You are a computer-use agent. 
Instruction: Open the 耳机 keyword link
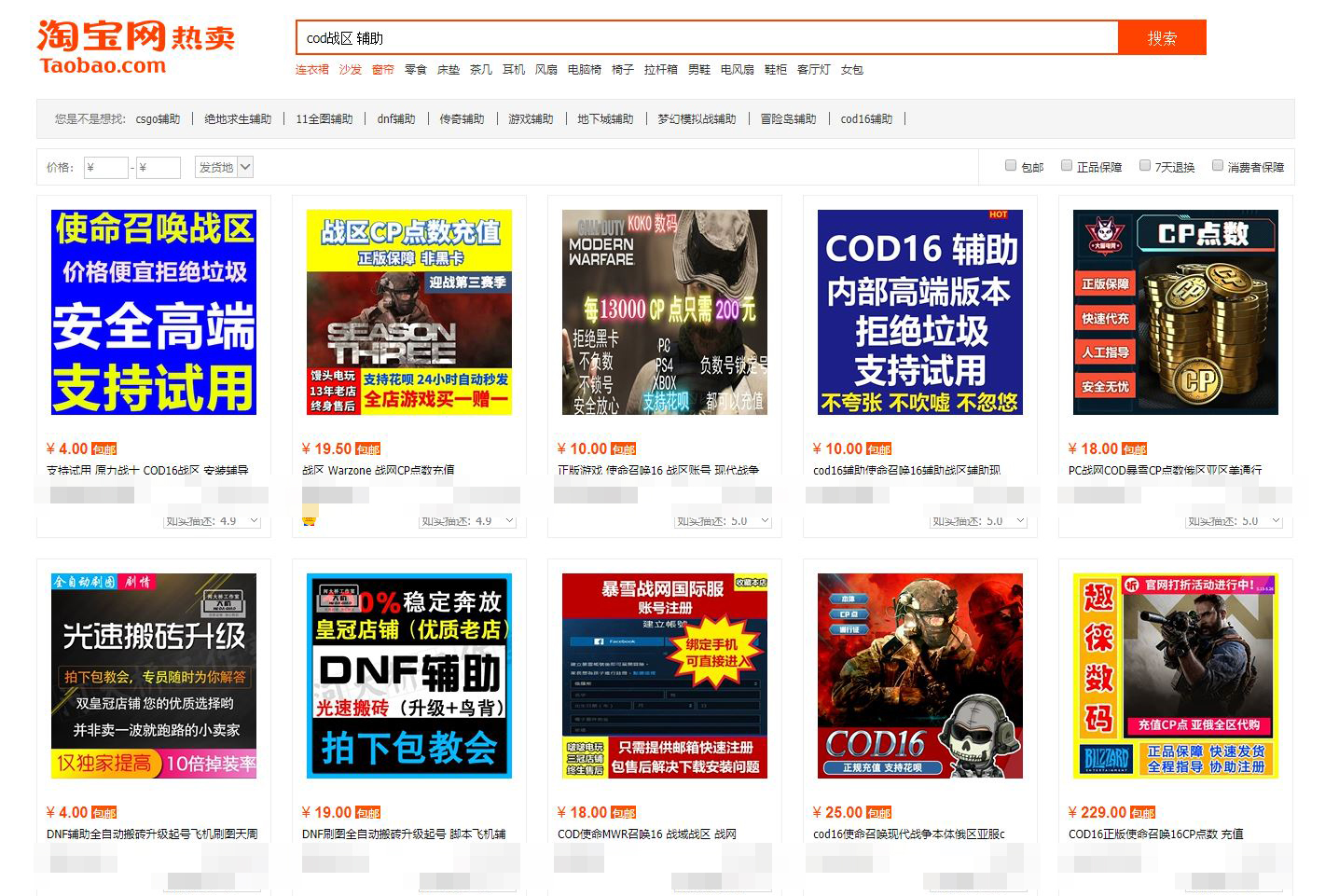click(514, 70)
